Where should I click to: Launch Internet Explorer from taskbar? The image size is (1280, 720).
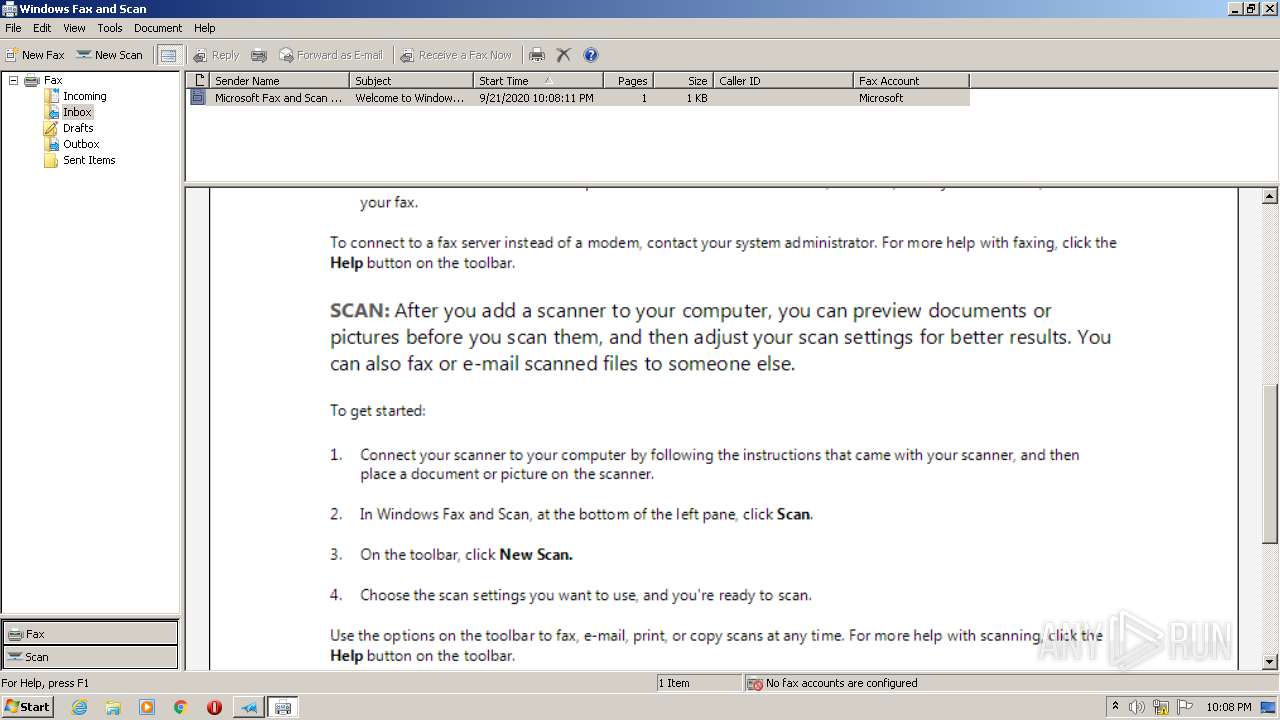tap(79, 707)
